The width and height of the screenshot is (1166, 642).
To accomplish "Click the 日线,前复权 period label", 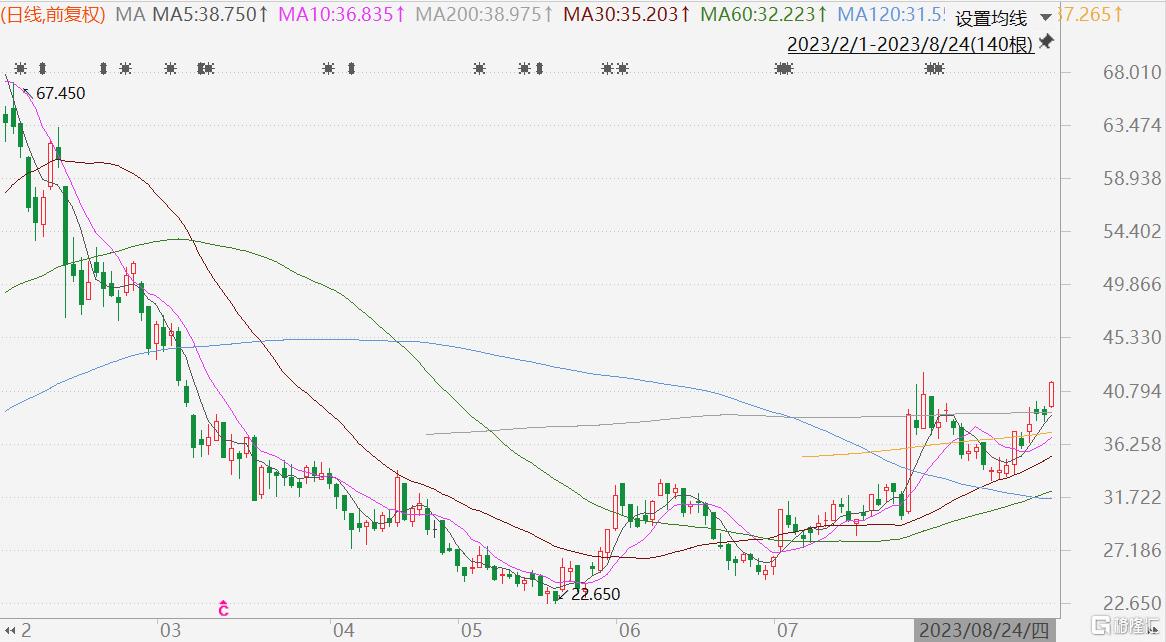I will pyautogui.click(x=54, y=14).
